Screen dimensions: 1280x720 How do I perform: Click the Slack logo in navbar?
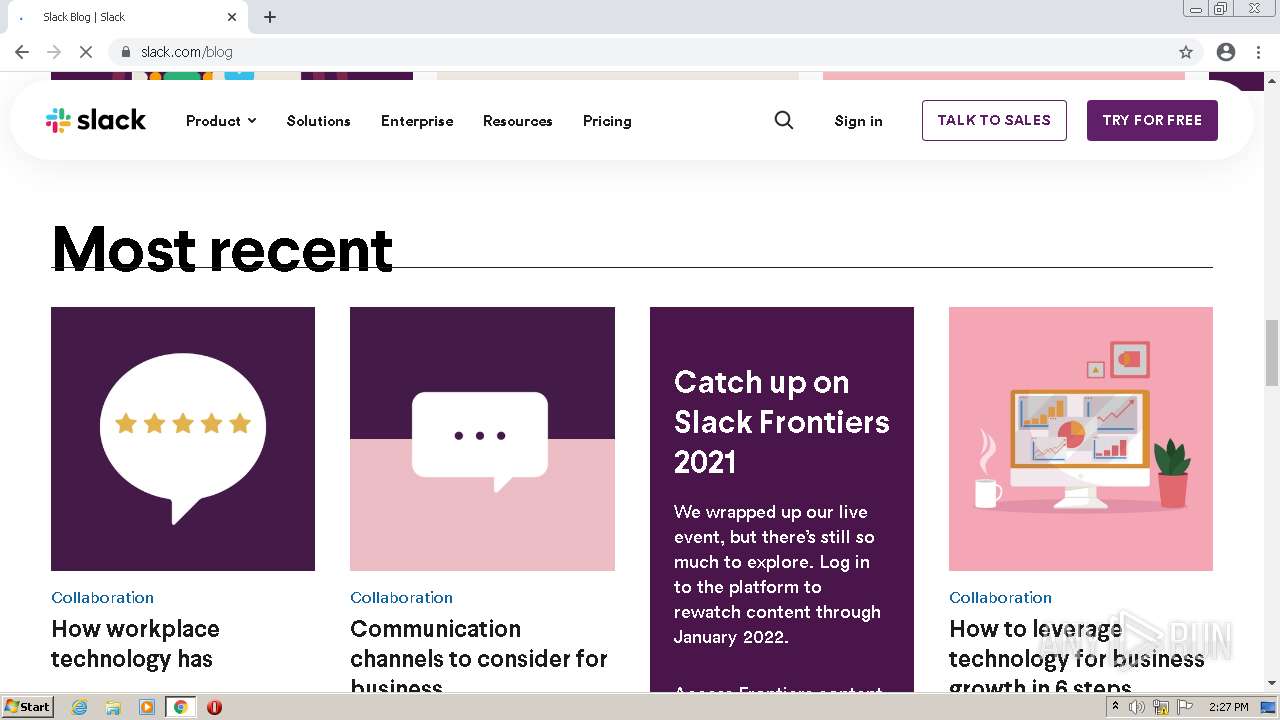pyautogui.click(x=96, y=120)
